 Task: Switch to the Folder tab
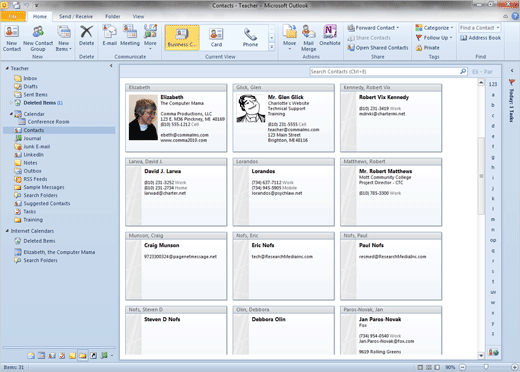tap(113, 16)
